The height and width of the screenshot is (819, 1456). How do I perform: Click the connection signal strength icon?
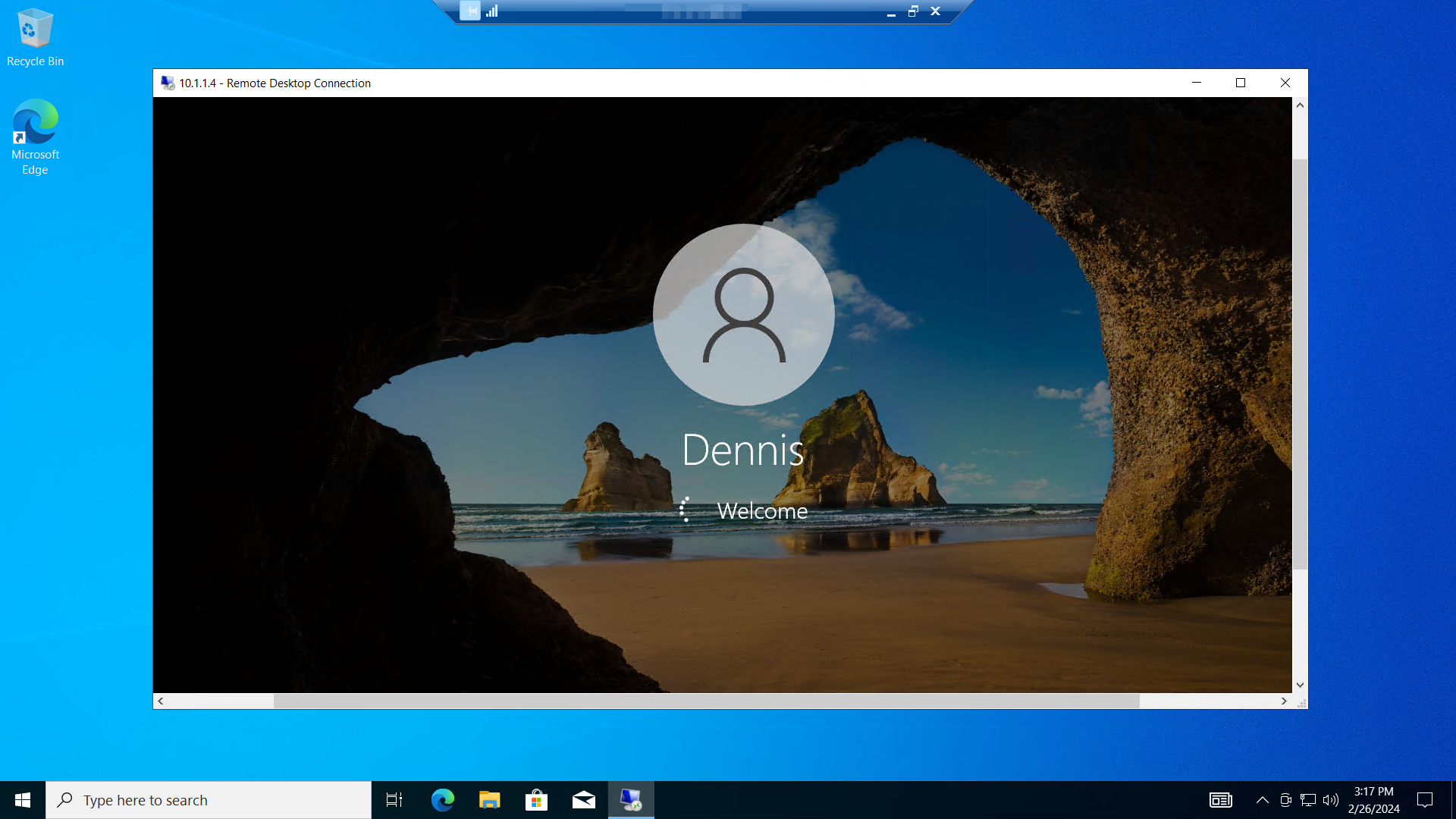point(492,11)
